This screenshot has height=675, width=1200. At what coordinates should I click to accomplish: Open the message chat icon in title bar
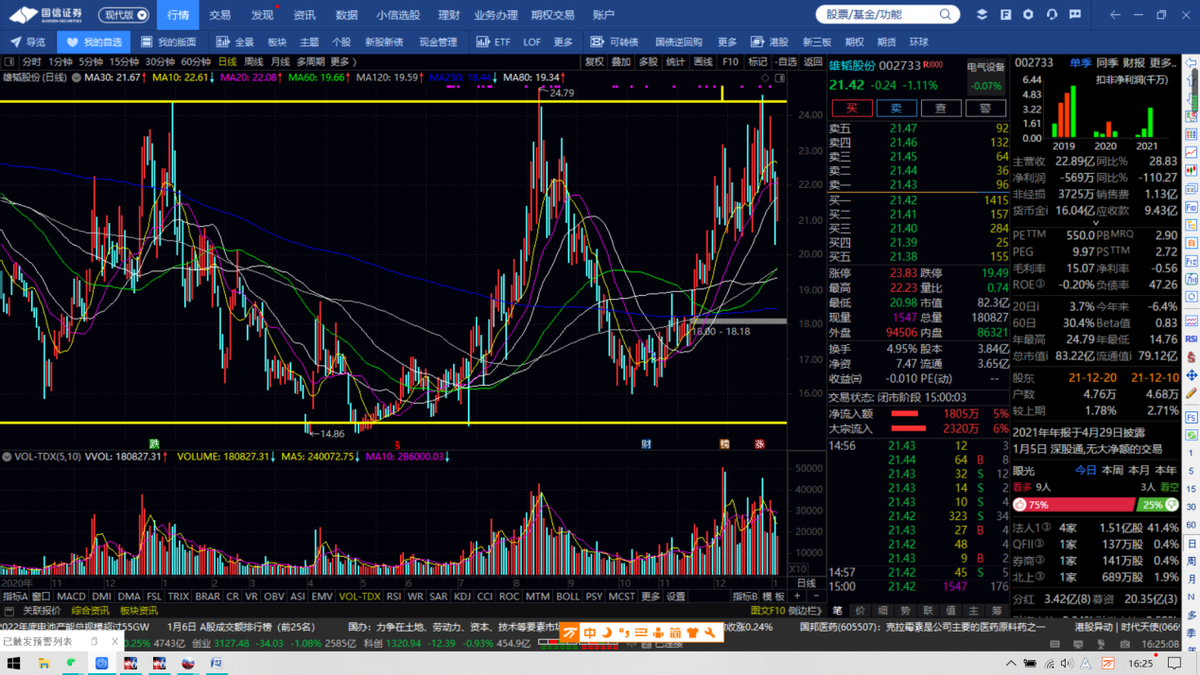(1075, 15)
